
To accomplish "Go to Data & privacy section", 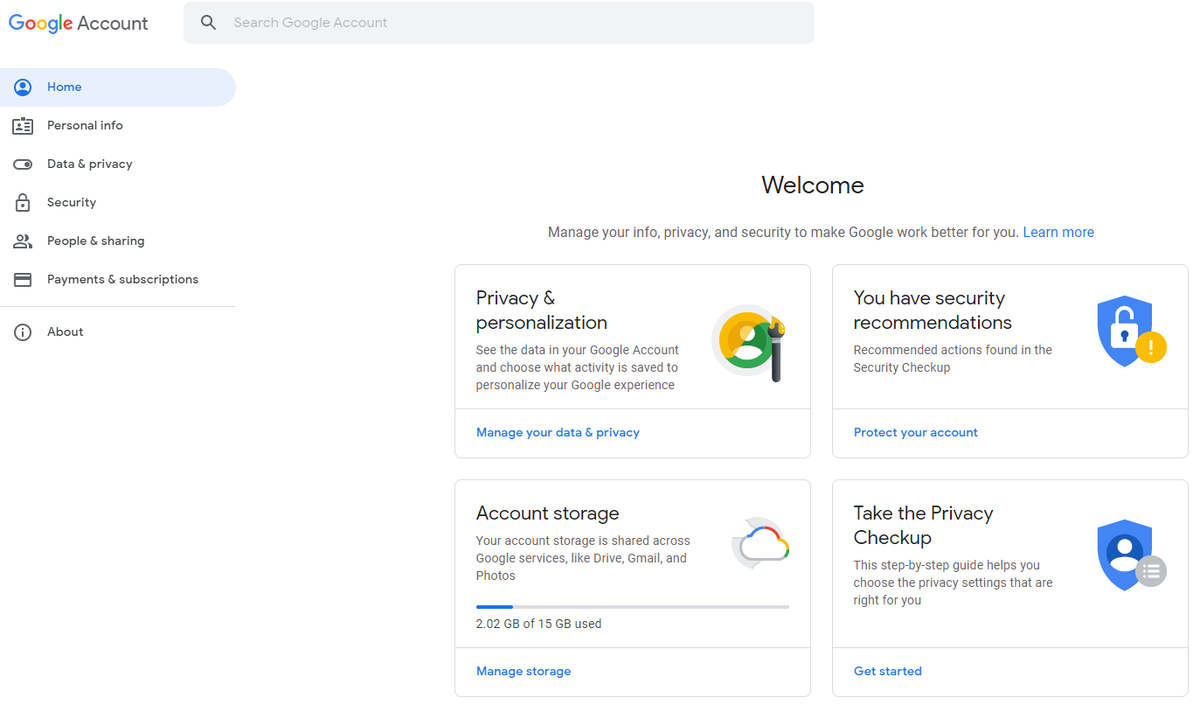I will click(x=90, y=164).
